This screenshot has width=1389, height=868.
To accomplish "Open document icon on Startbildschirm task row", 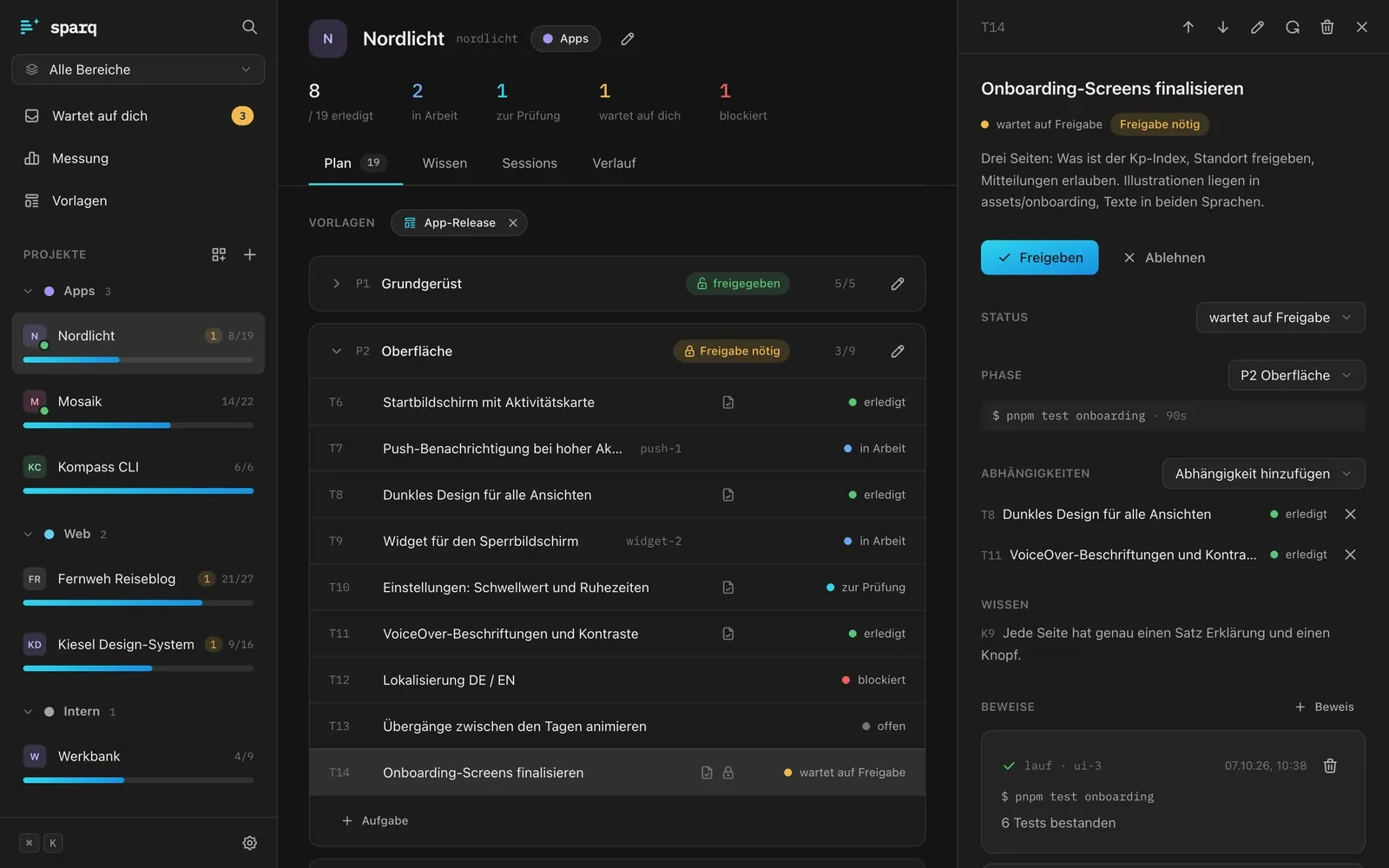I will (x=728, y=402).
